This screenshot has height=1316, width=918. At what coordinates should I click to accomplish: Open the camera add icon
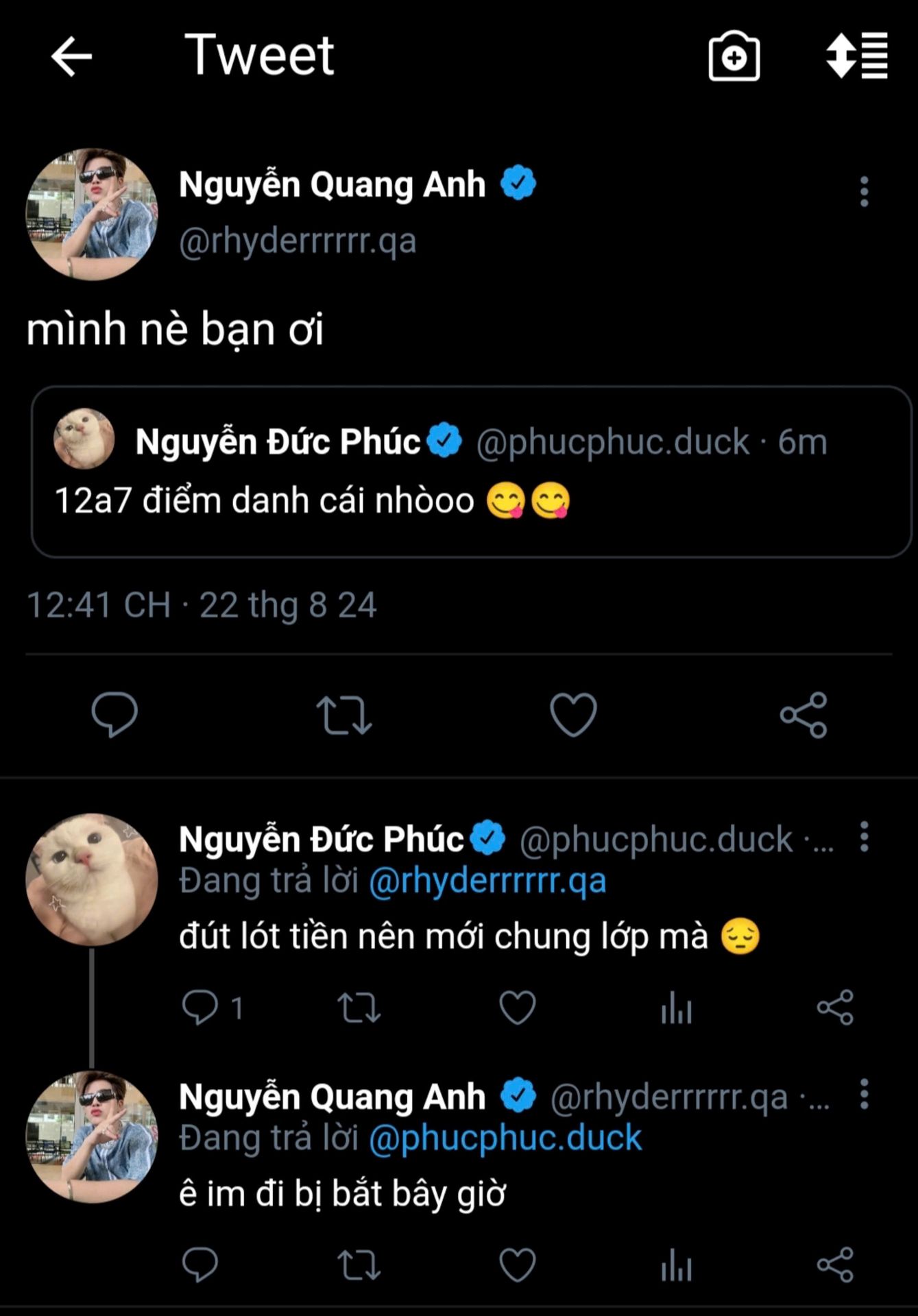pyautogui.click(x=734, y=56)
